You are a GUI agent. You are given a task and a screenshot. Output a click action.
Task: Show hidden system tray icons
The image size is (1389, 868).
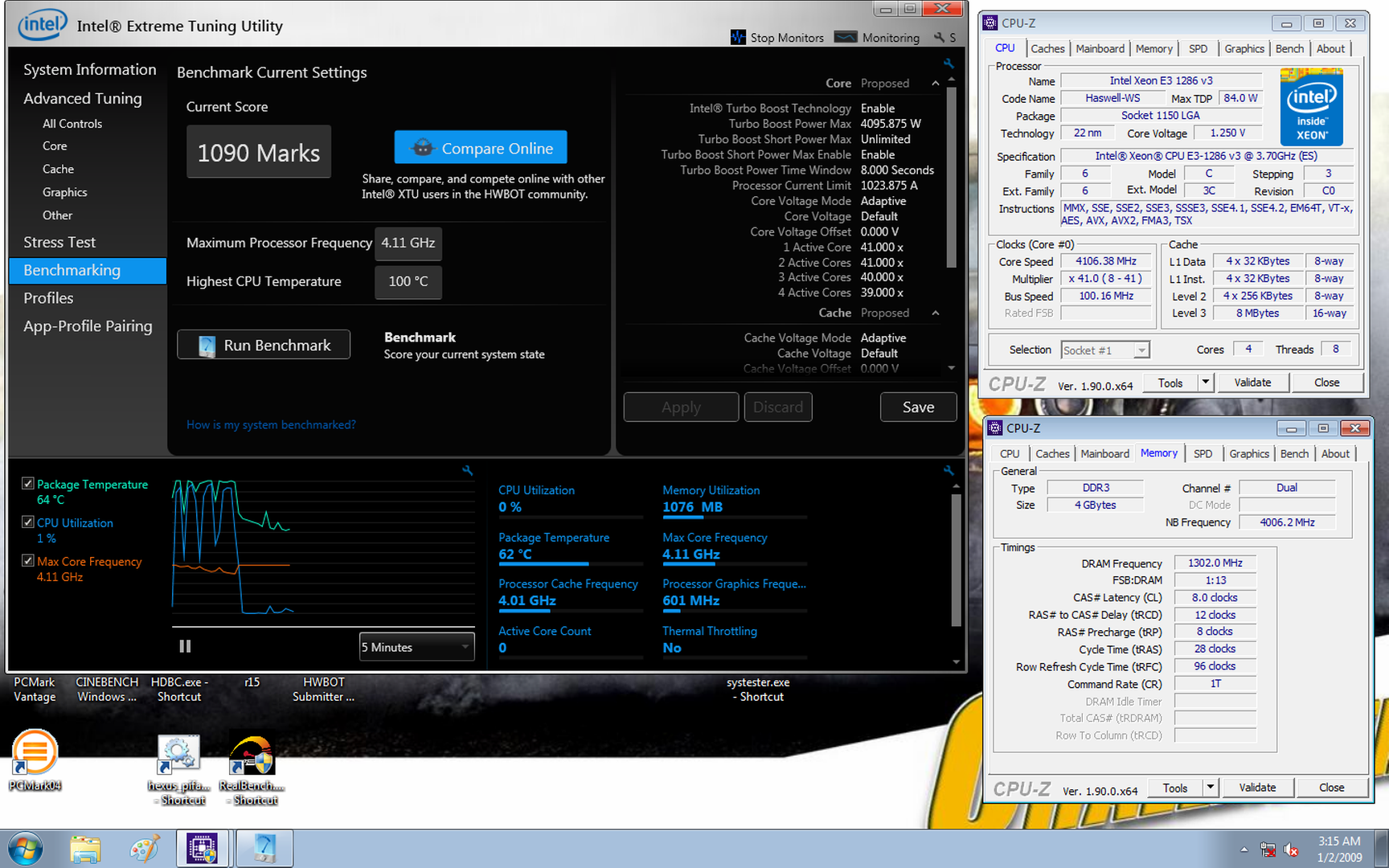point(1244,850)
